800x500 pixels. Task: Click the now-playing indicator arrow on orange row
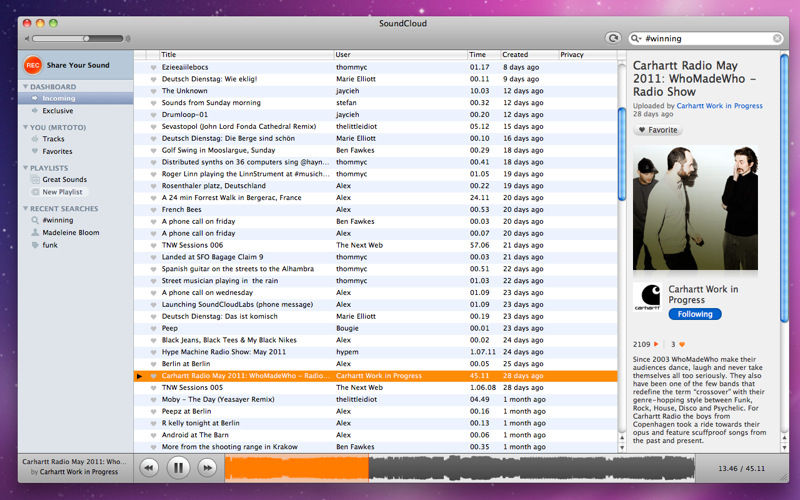coord(139,376)
